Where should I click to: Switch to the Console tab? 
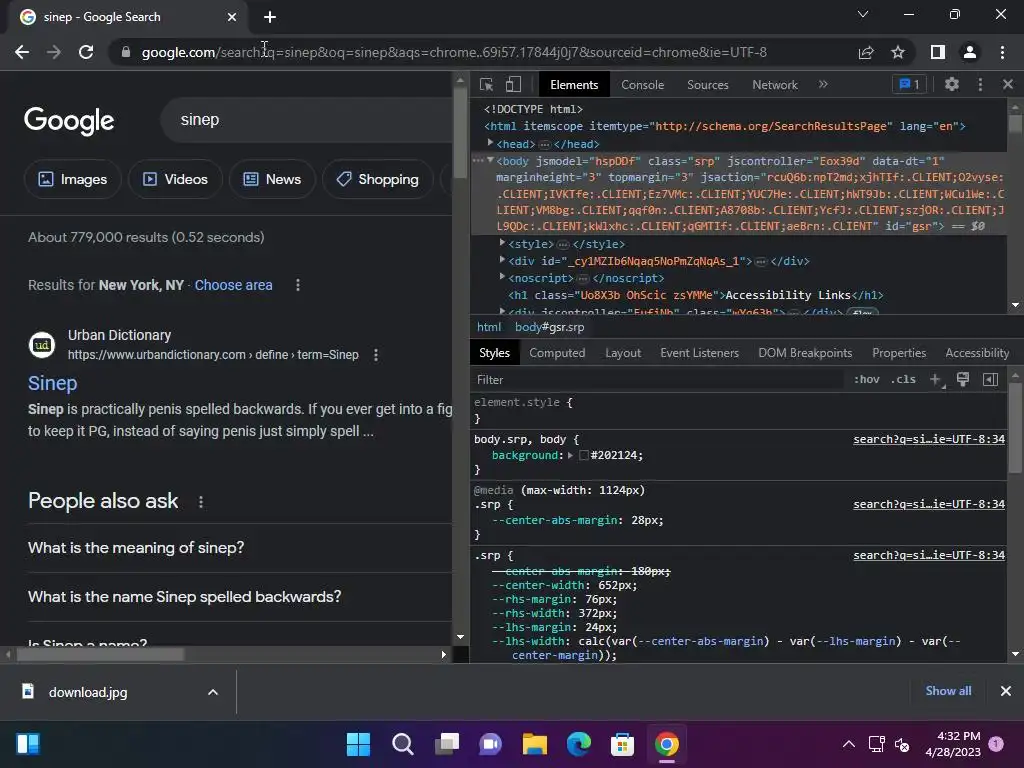tap(643, 85)
